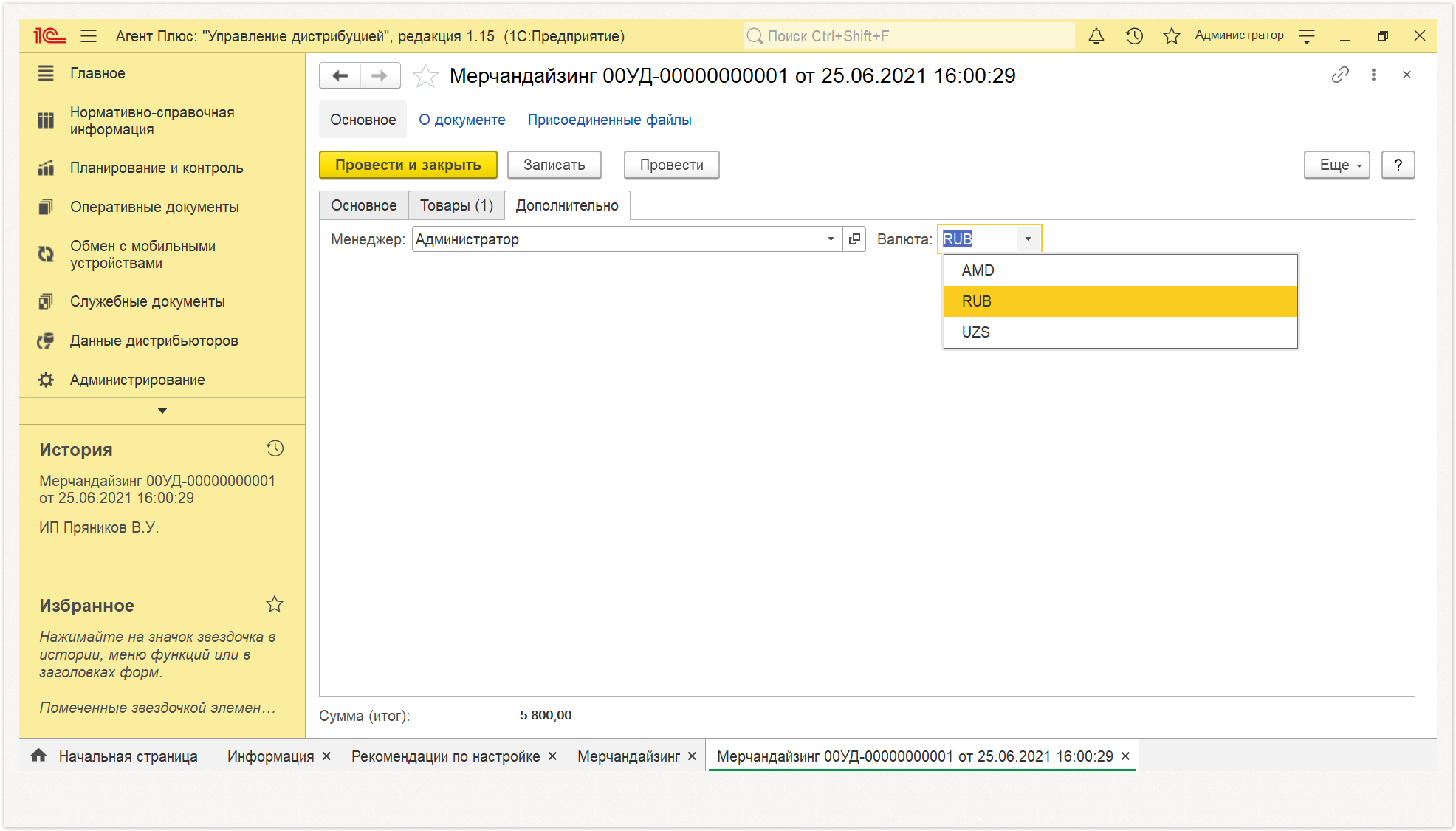This screenshot has height=831, width=1456.
Task: Open Данные дистрибьюторов section
Action: [154, 341]
